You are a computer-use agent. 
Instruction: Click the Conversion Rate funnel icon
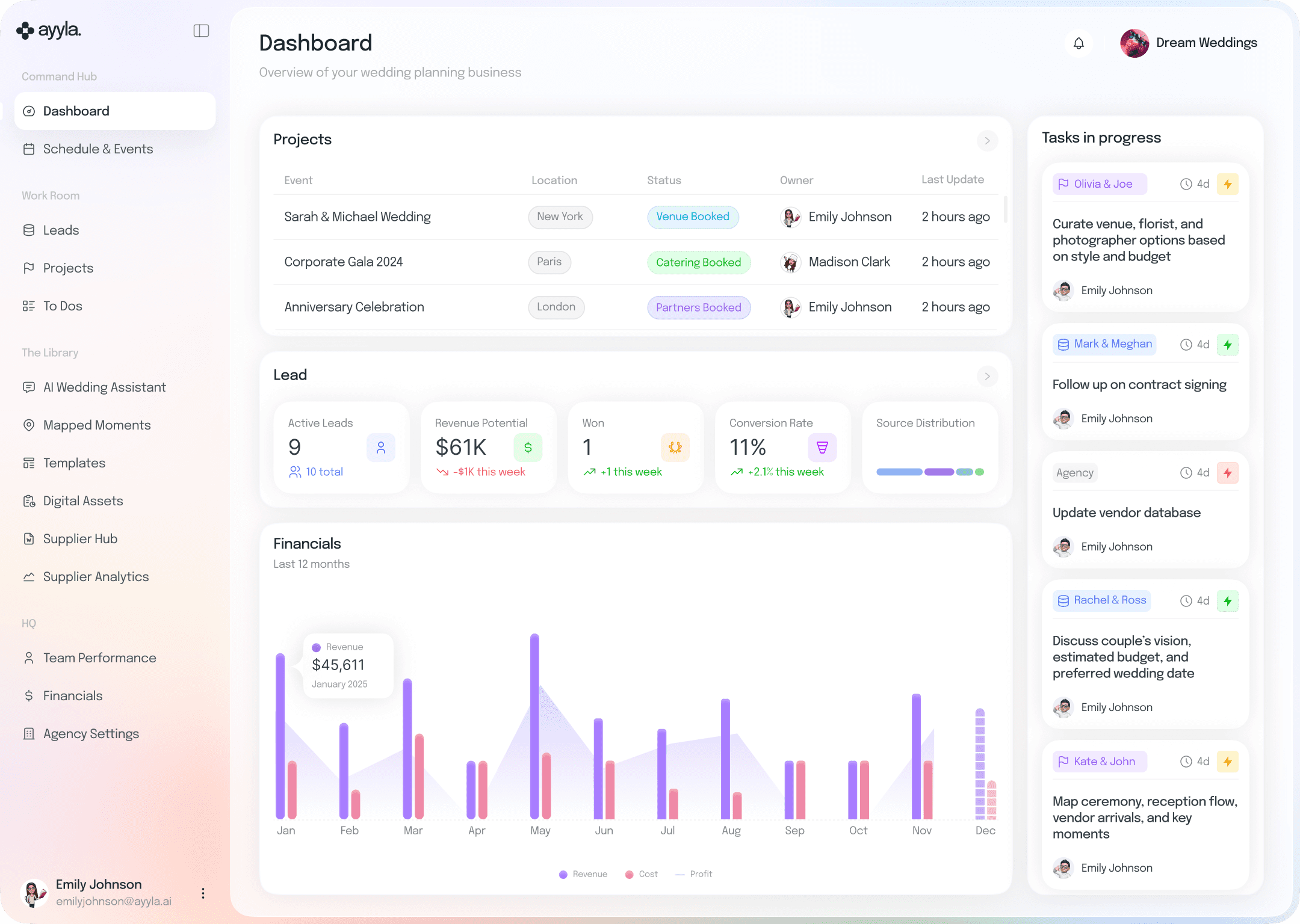pos(822,448)
